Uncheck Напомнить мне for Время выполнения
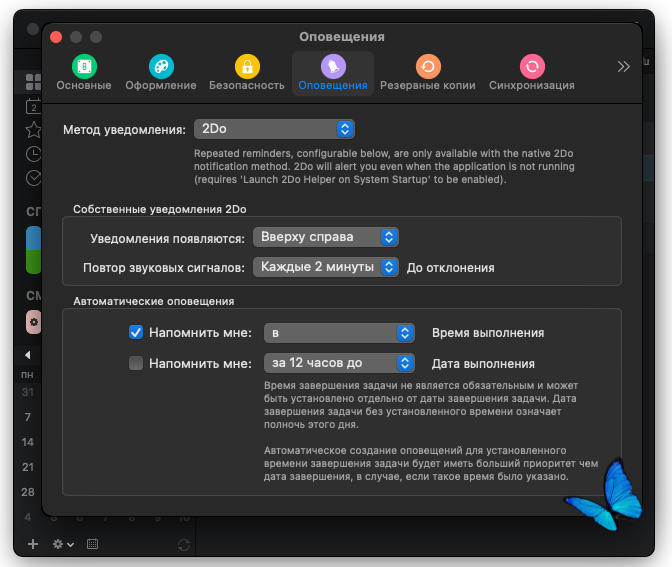 tap(136, 332)
